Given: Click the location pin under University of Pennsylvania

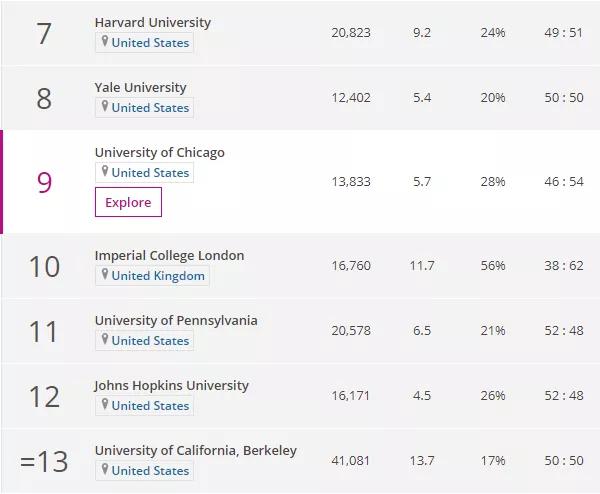Looking at the screenshot, I should (104, 339).
